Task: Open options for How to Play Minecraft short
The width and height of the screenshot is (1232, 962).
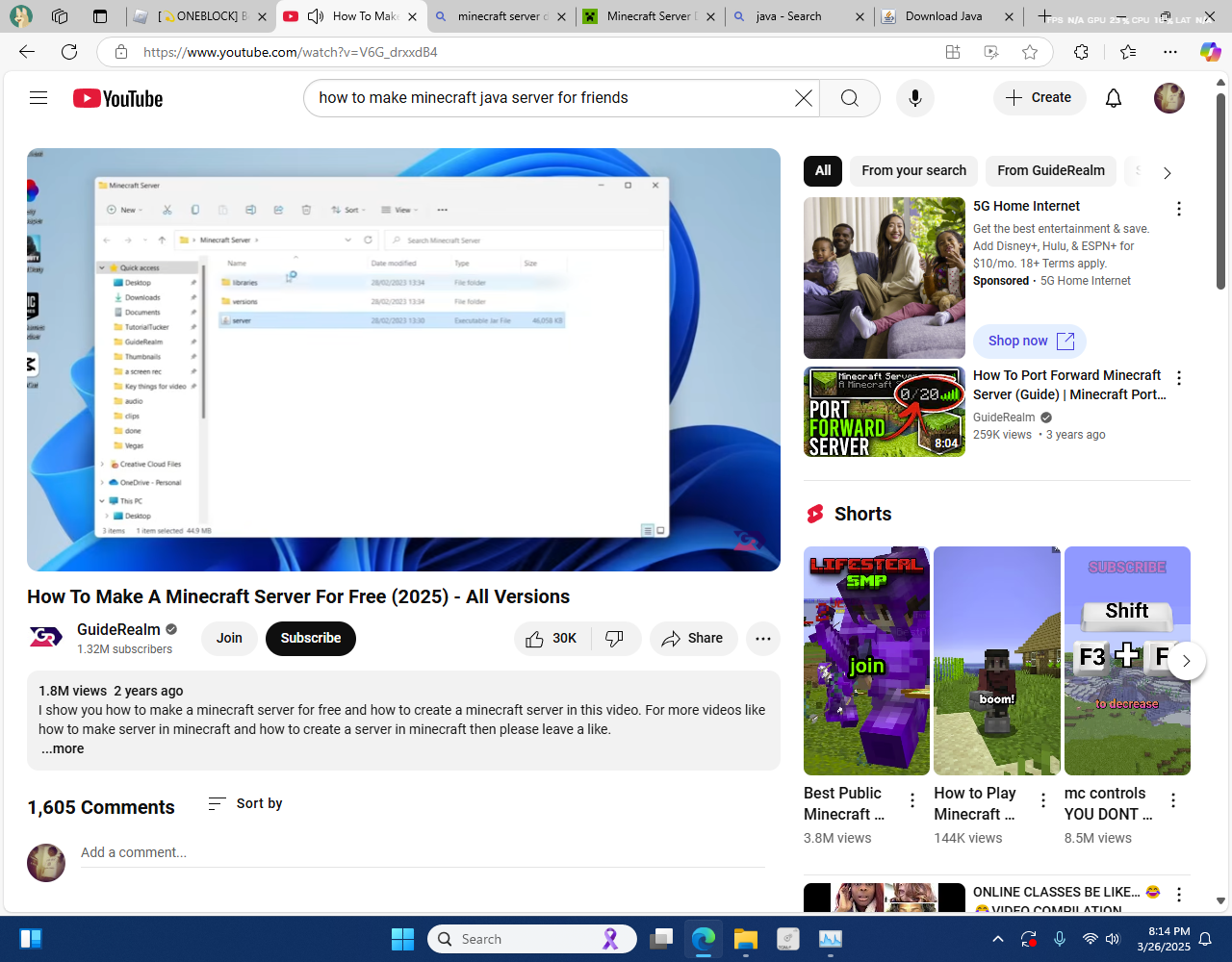Action: (1042, 800)
